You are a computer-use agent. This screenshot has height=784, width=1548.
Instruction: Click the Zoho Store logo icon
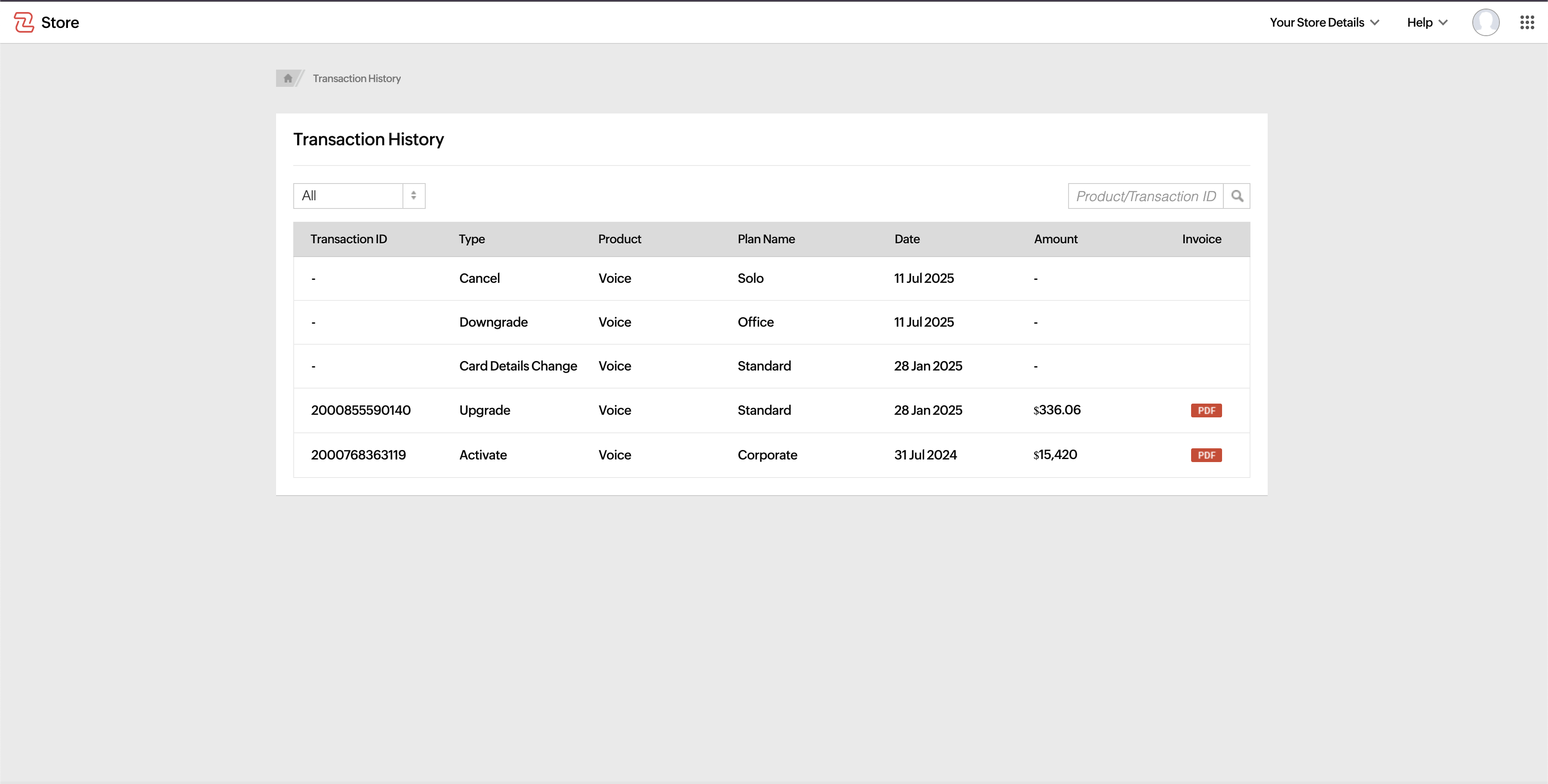(x=24, y=22)
